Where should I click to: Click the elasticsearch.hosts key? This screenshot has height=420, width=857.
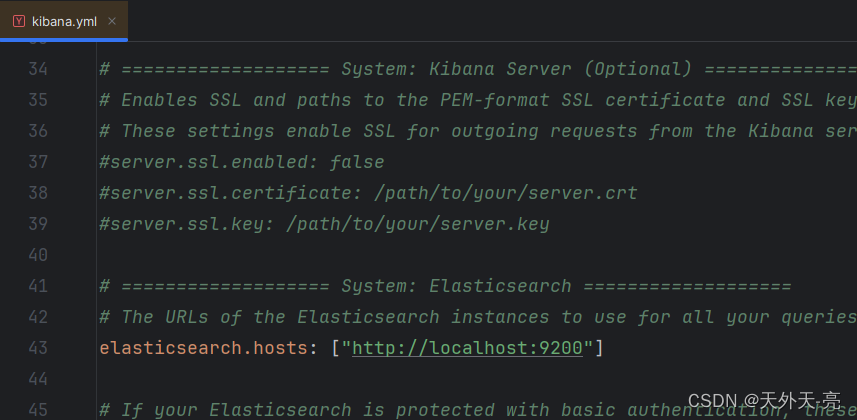[x=203, y=347]
